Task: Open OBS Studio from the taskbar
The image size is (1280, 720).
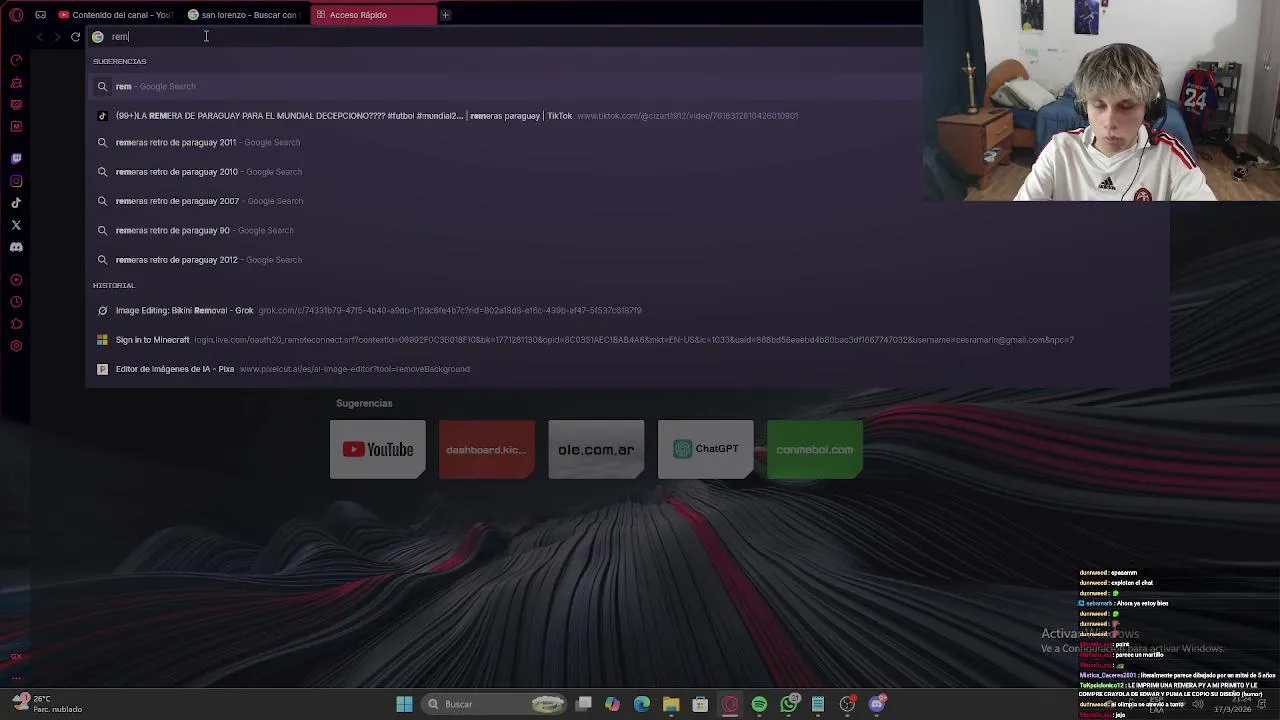Action: [848, 704]
